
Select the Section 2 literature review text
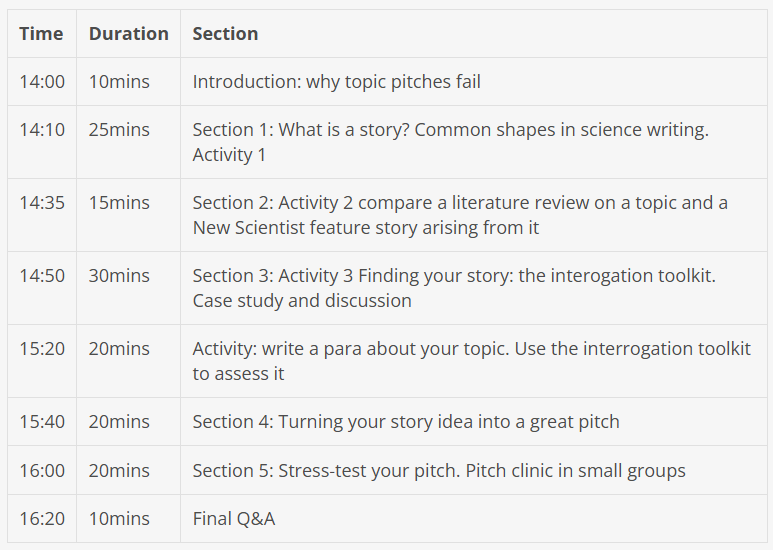pos(460,215)
